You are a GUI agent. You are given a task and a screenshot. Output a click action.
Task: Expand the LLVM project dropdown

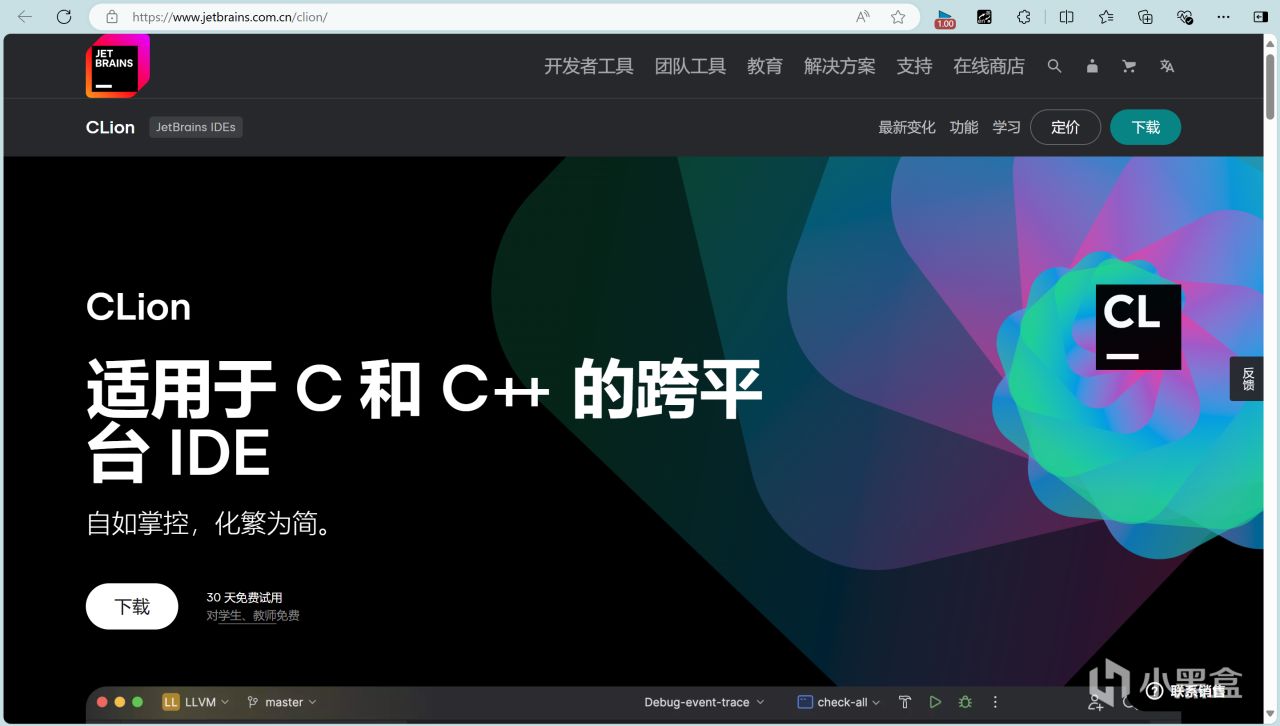196,702
